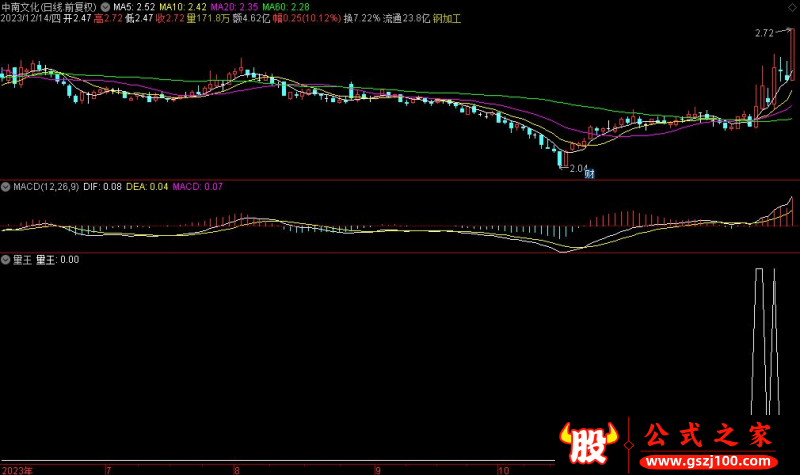
Task: Click the DIF: 0.08 value
Action: (x=102, y=187)
